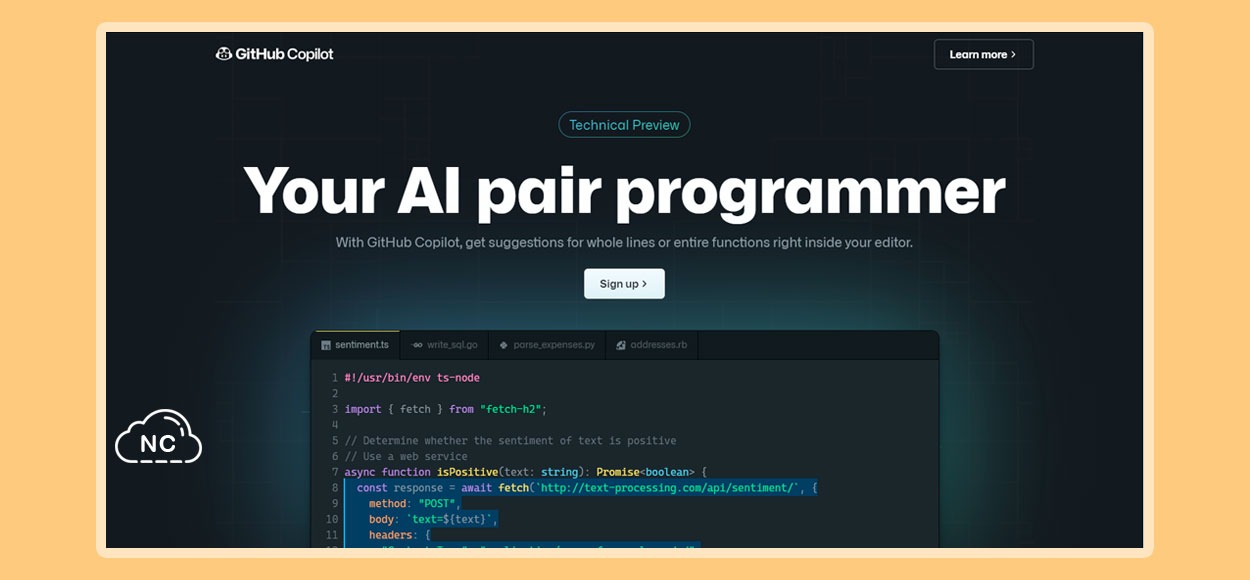Click the 'body: `text=${text}`,' code line

[433, 519]
